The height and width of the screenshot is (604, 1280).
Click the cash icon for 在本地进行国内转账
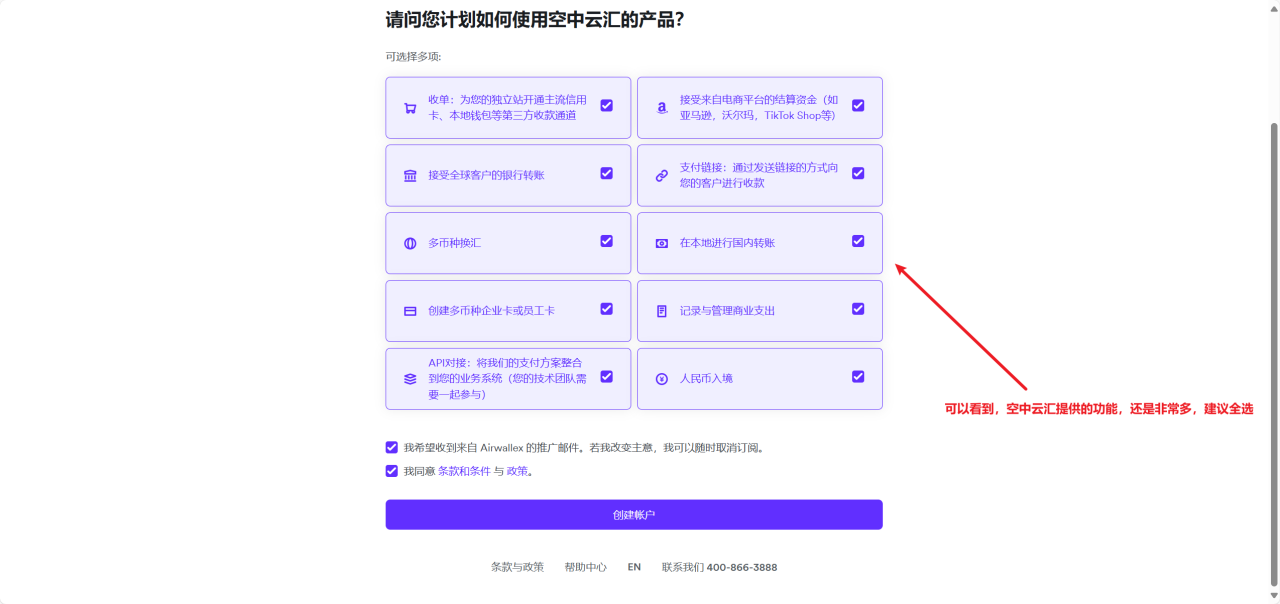point(661,243)
